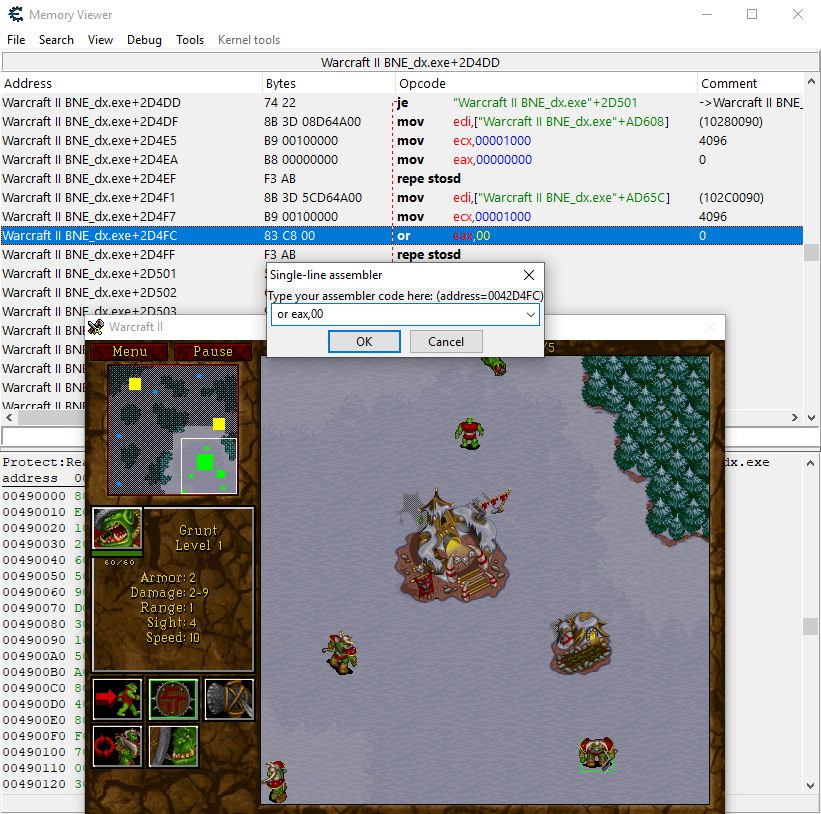Select the row at address +2D4E5

pos(402,140)
